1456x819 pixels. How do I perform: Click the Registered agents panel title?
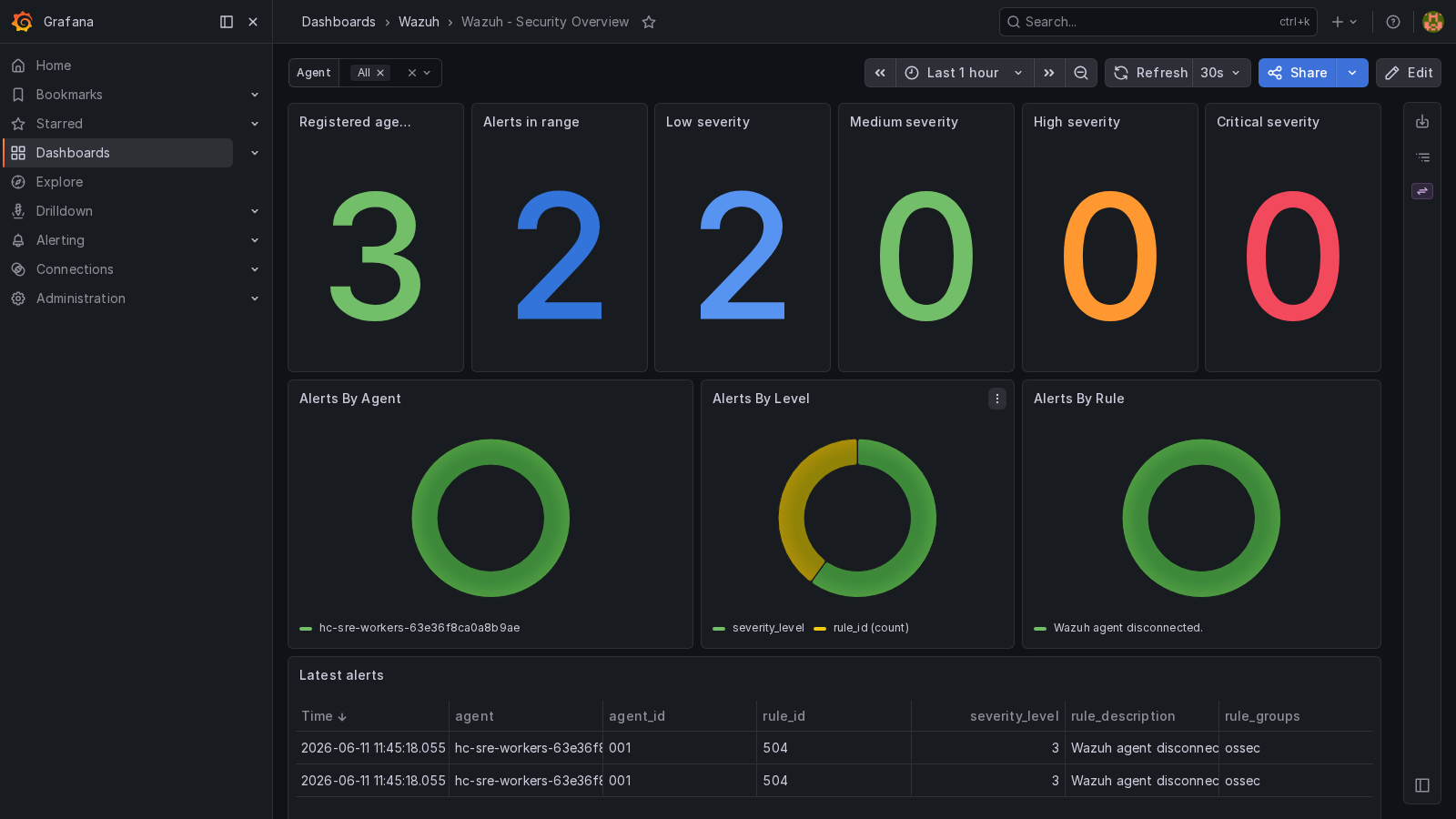(x=355, y=122)
